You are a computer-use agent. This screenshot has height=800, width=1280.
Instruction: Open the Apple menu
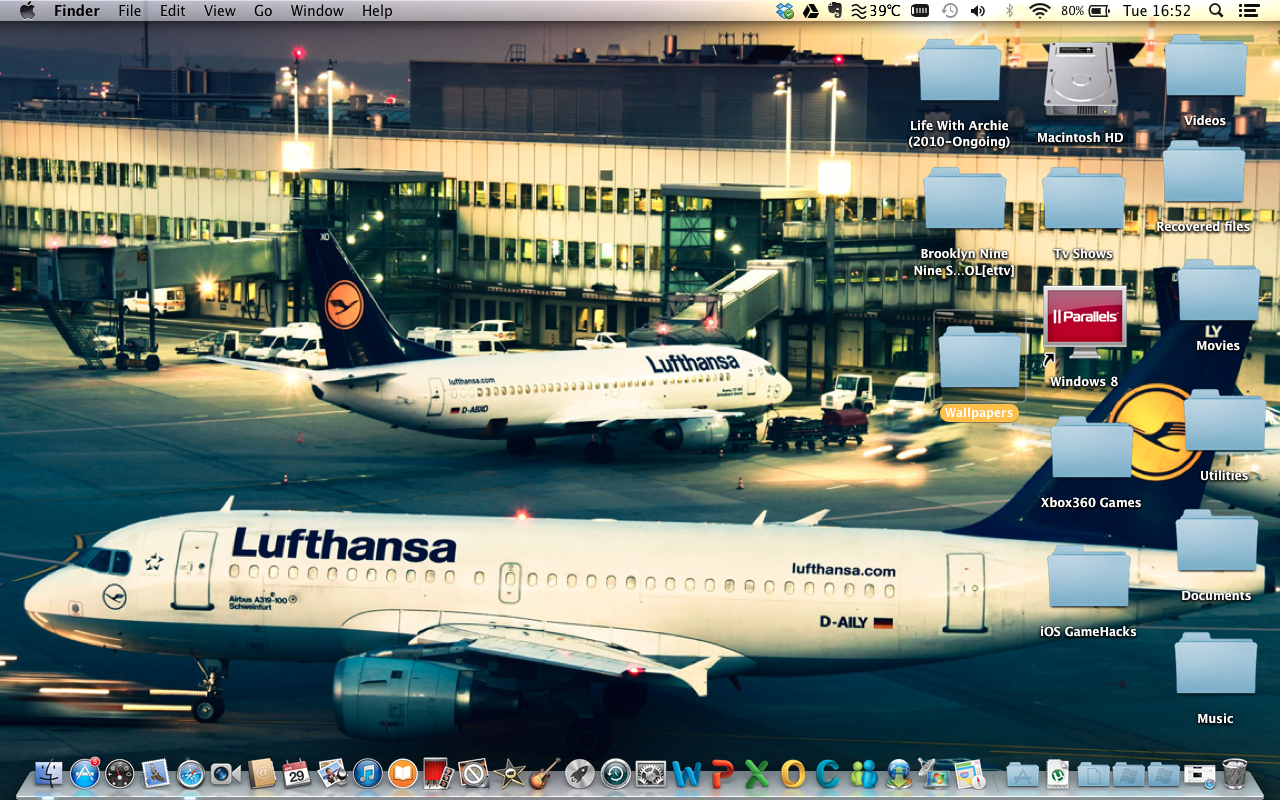pyautogui.click(x=27, y=11)
